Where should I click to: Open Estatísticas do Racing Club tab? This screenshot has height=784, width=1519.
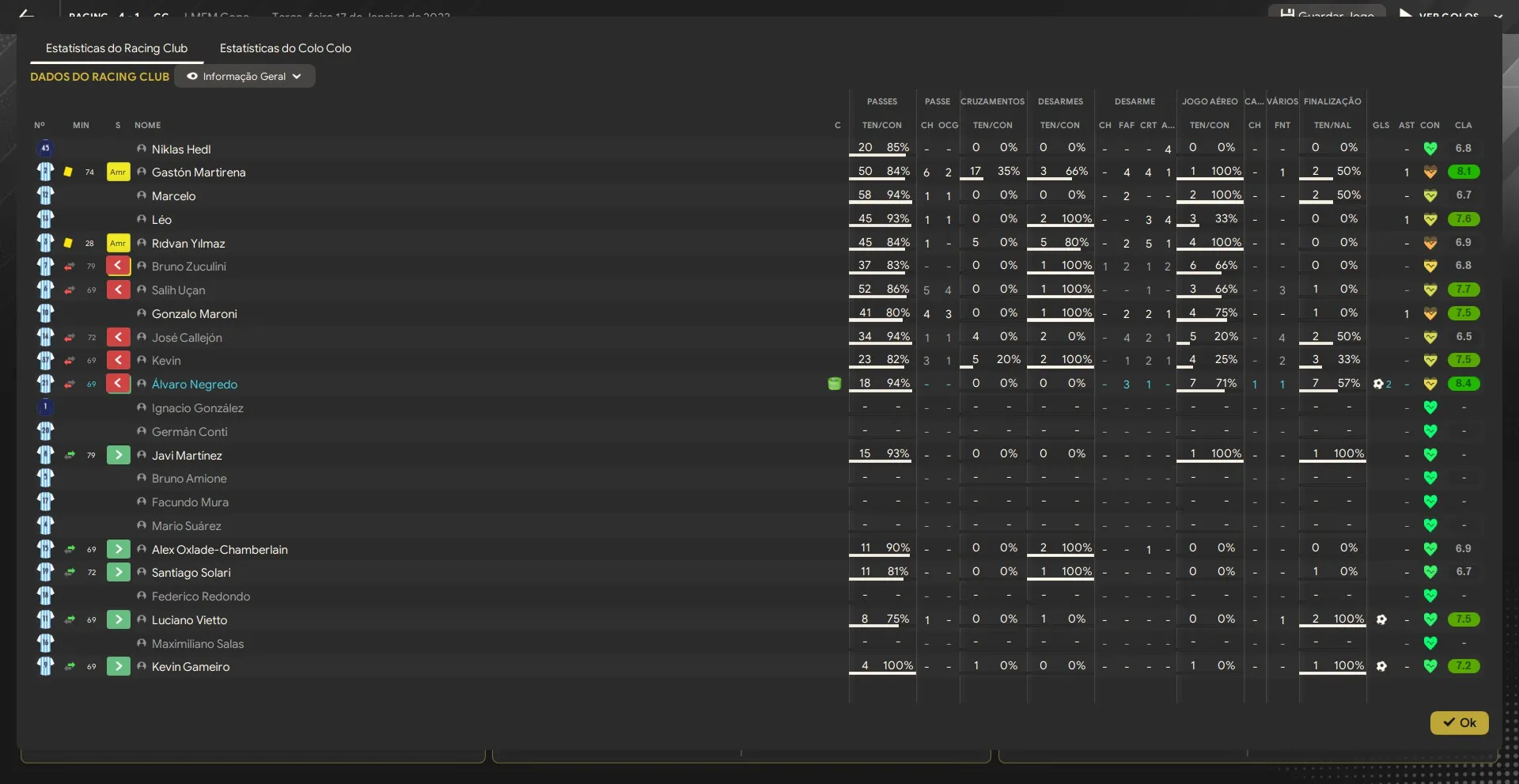116,48
